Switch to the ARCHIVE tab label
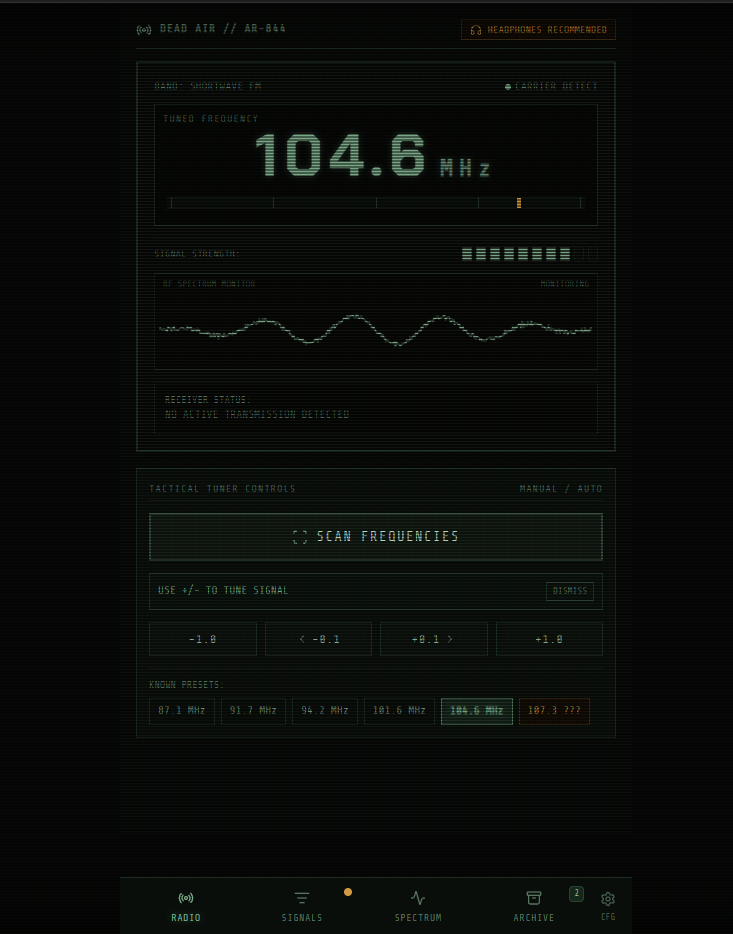 click(534, 917)
